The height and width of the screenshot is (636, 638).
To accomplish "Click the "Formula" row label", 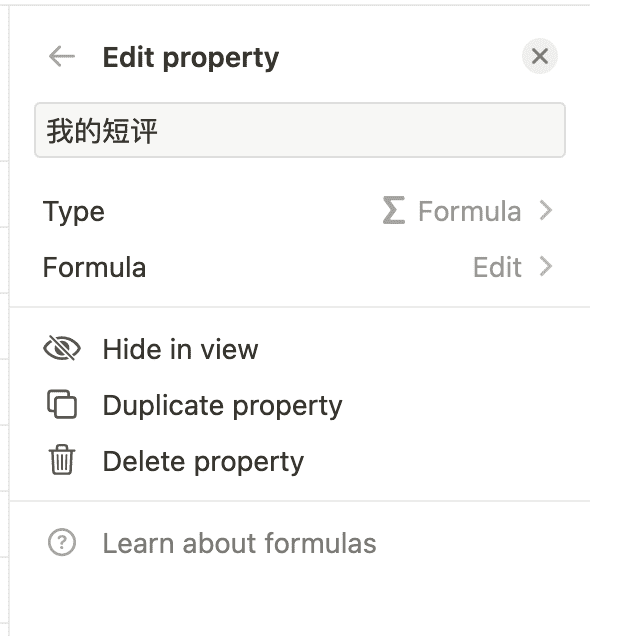I will pyautogui.click(x=94, y=268).
